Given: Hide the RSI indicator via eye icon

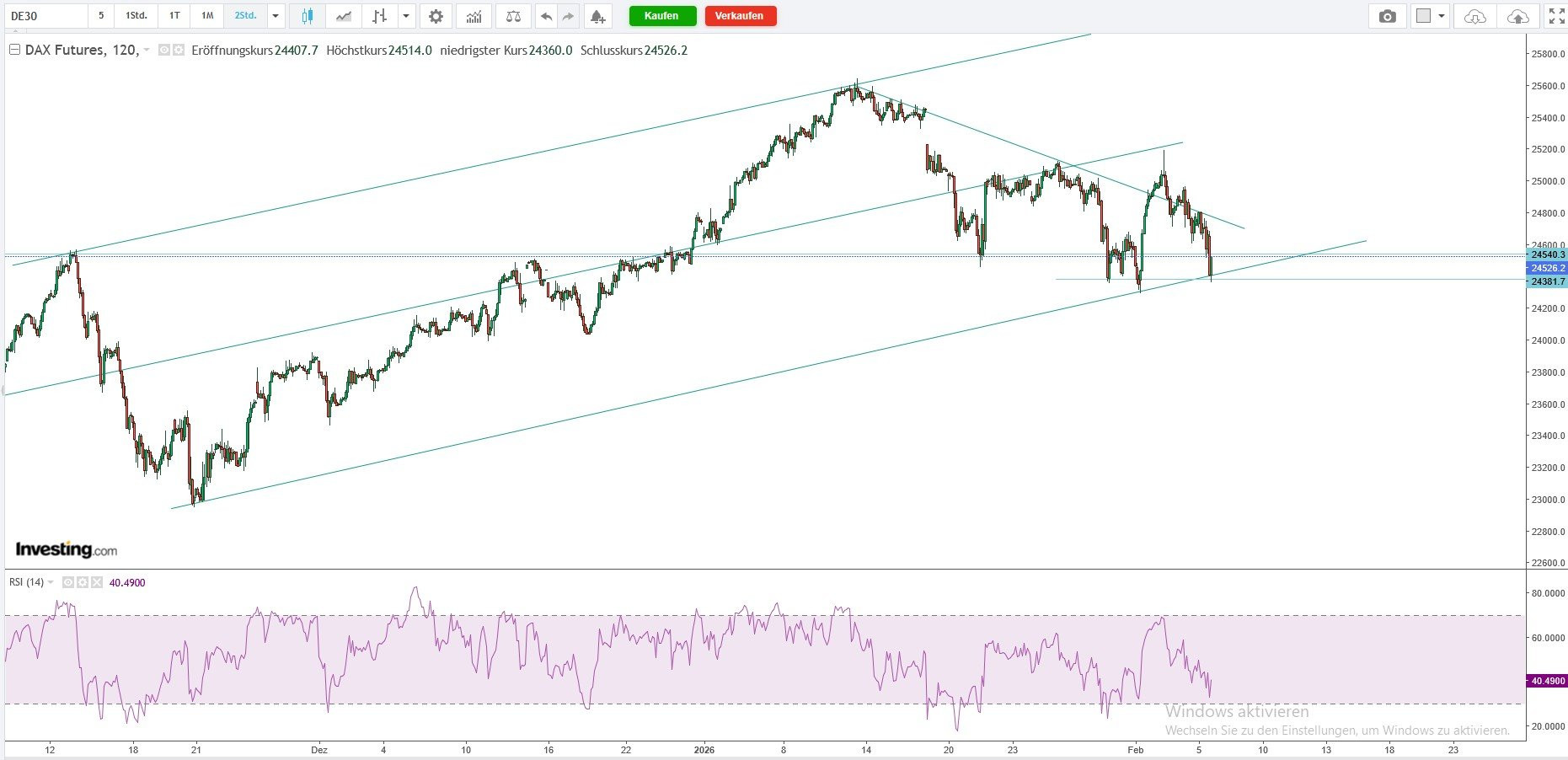Looking at the screenshot, I should [x=68, y=582].
